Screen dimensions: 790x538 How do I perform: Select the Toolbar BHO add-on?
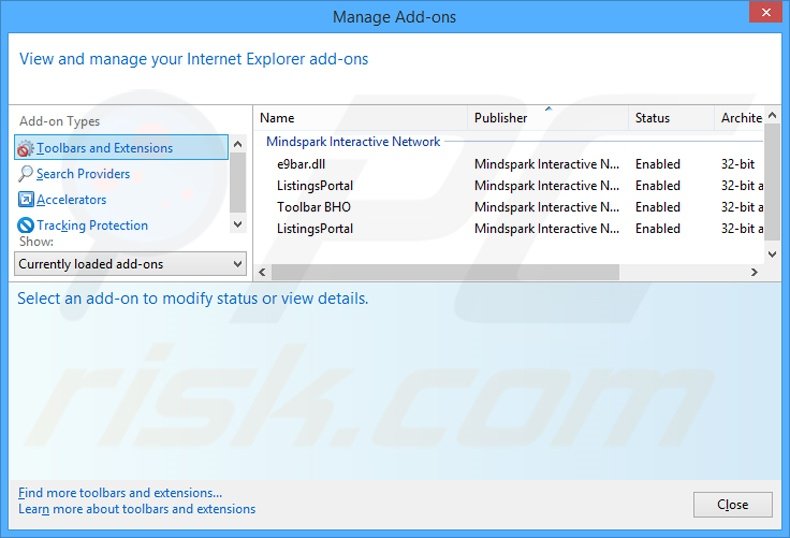(x=313, y=207)
